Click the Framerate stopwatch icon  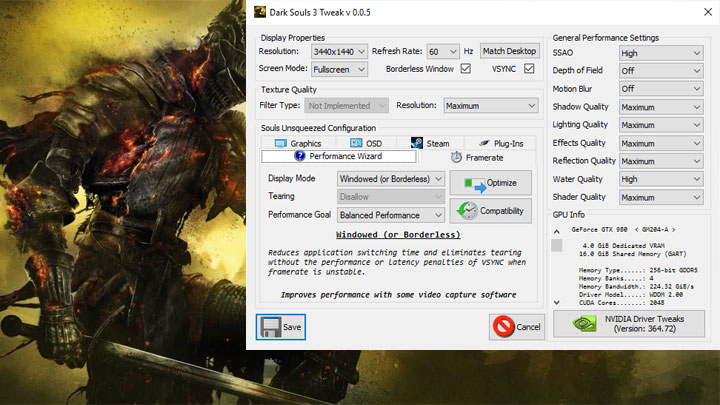click(456, 157)
